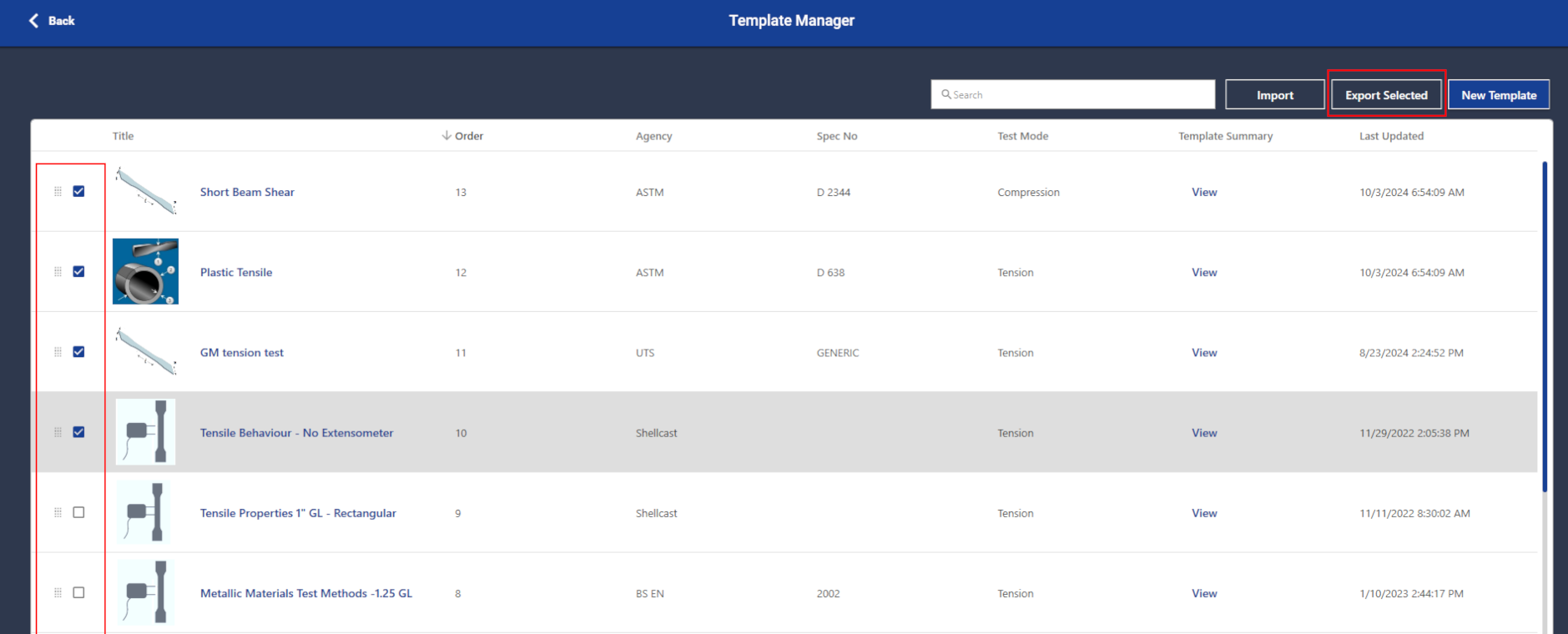Open Tensile Behaviour - No Extensometer template

[296, 433]
